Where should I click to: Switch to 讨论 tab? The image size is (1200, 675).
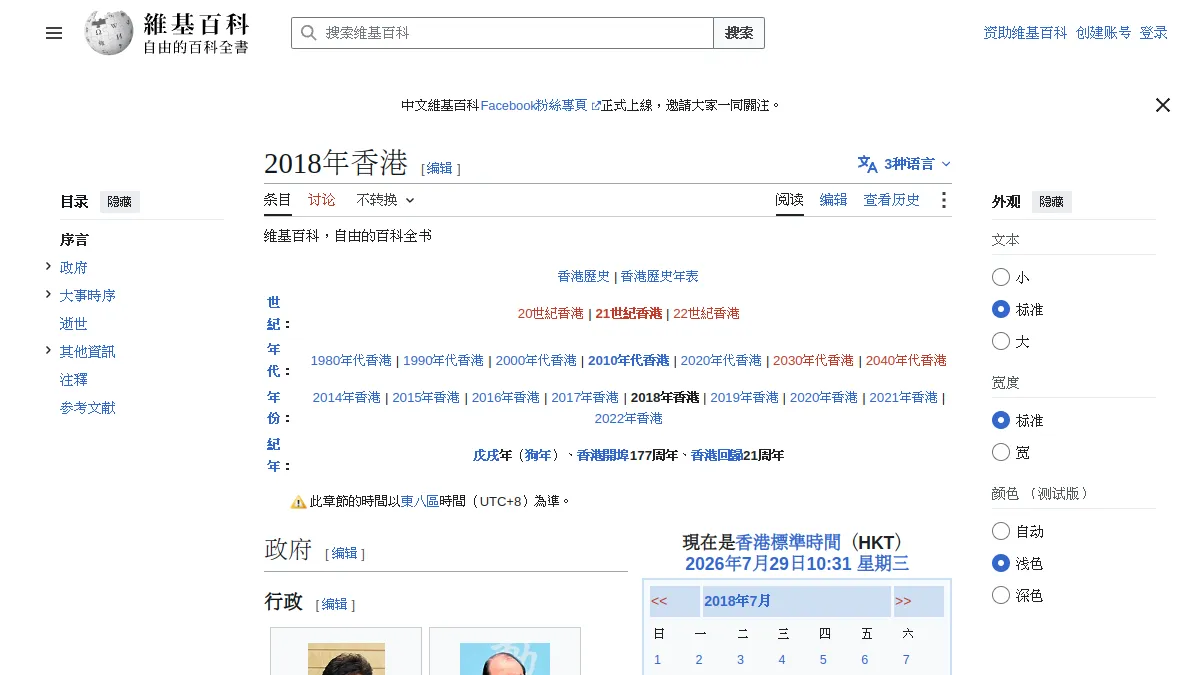click(x=322, y=200)
